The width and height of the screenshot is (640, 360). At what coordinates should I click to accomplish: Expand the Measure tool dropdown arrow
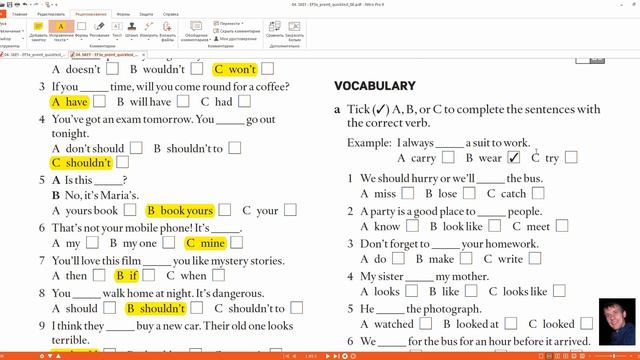(149, 40)
